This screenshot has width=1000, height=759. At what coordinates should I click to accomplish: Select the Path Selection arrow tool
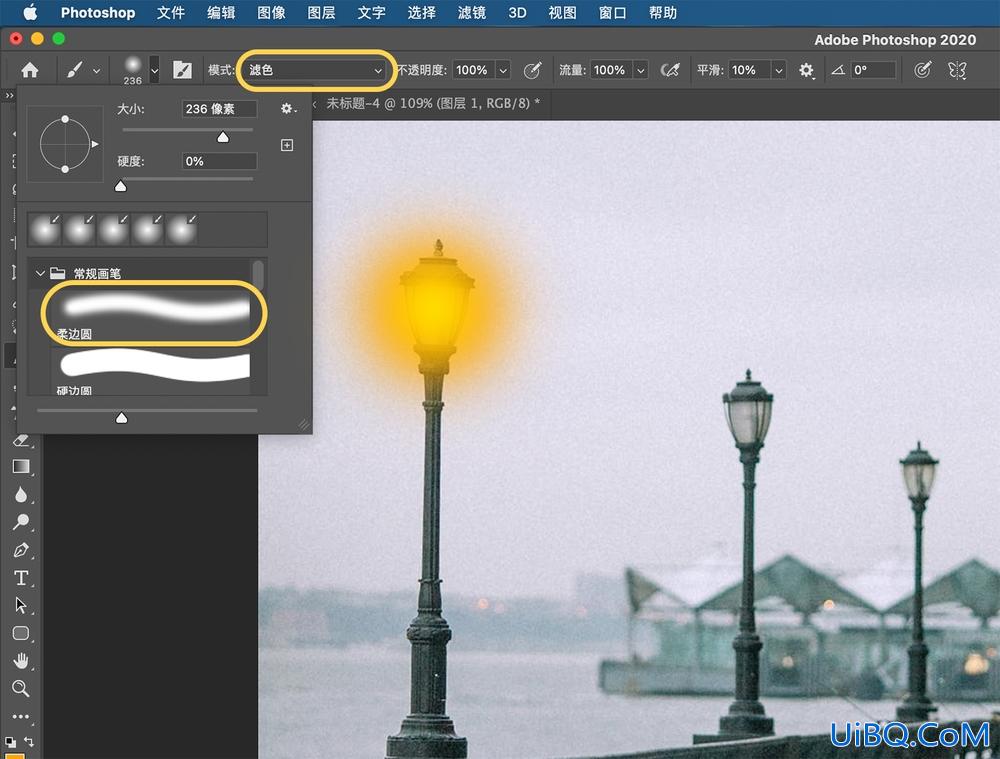tap(21, 605)
